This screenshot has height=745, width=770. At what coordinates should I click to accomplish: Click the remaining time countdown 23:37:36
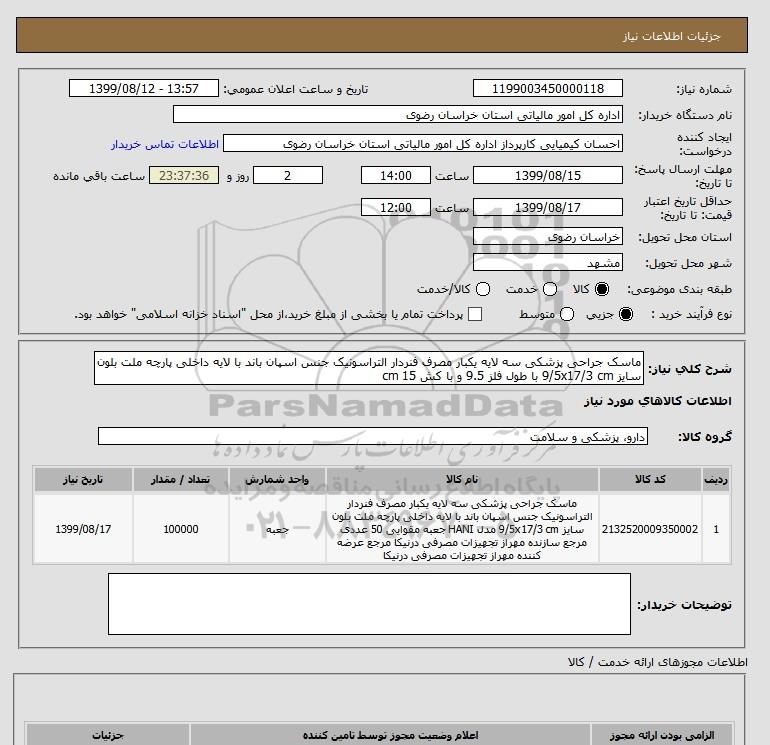(184, 175)
